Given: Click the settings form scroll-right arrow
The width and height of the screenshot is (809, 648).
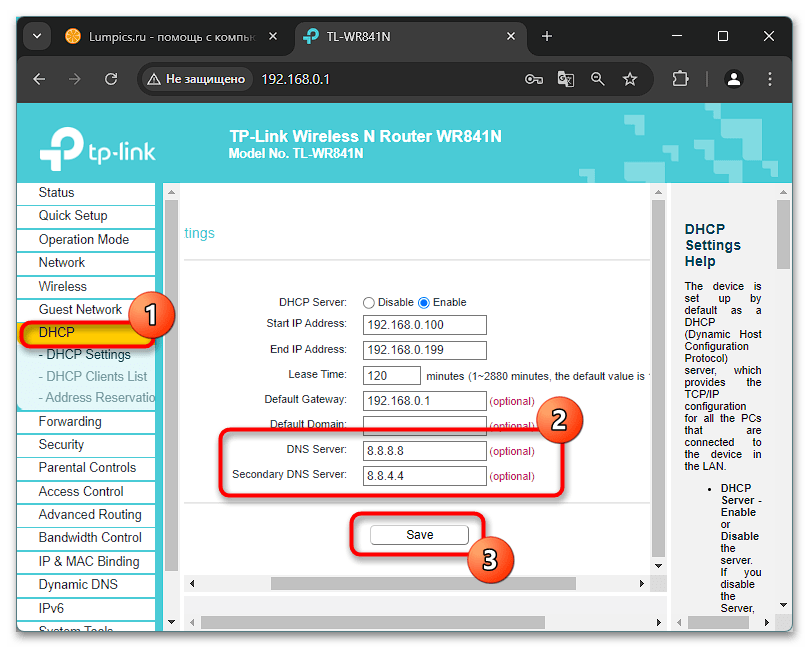Looking at the screenshot, I should click(642, 584).
